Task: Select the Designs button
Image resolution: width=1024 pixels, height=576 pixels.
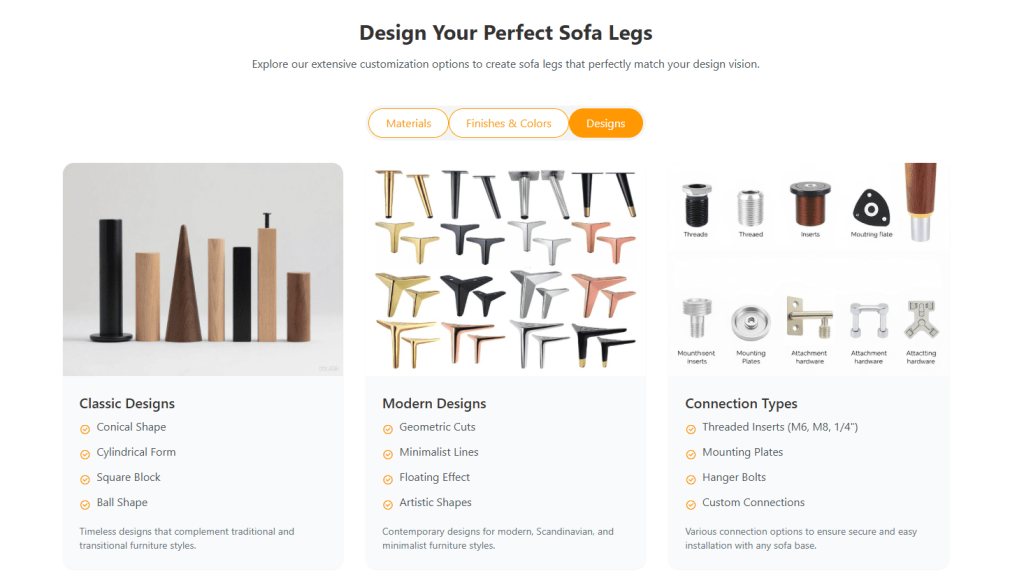Action: click(x=605, y=122)
